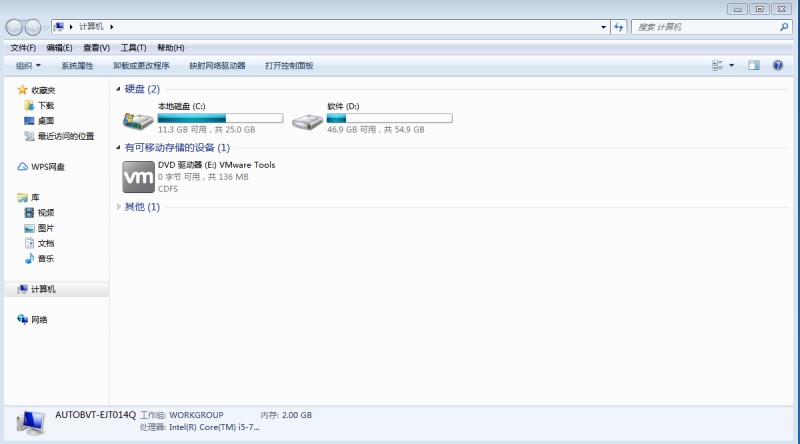
Task: Click the magnifier search icon
Action: point(784,27)
